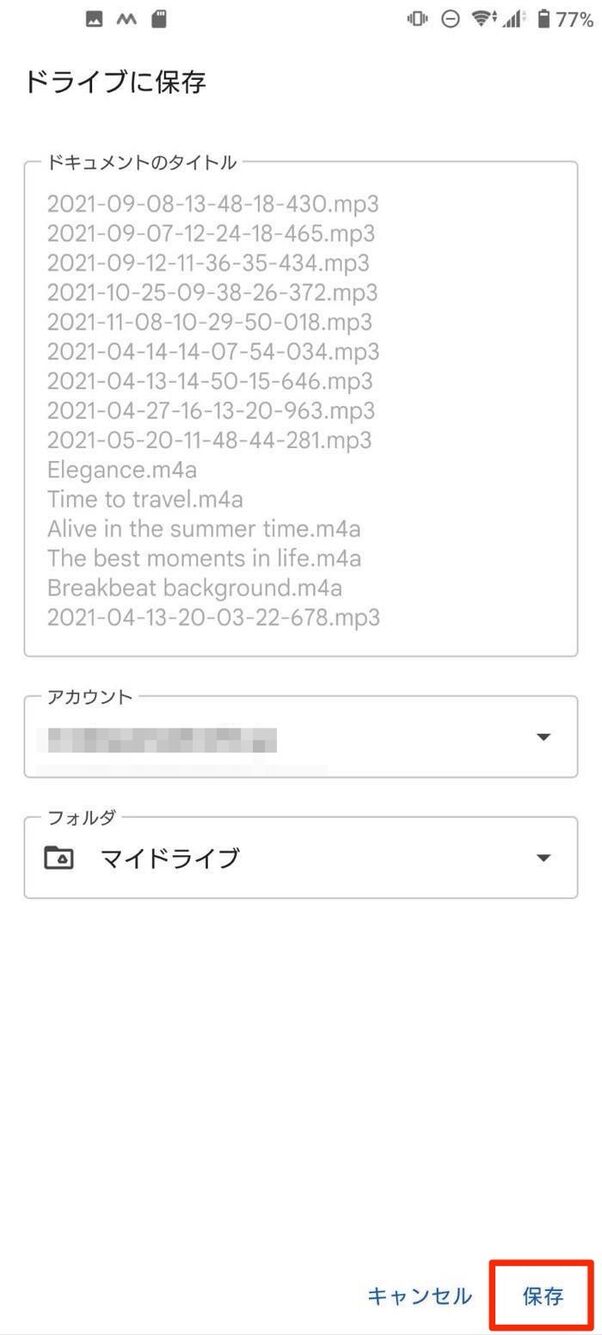Click the Time to travel.m4a title line
Viewport: 602px width, 1335px height.
coord(145,499)
